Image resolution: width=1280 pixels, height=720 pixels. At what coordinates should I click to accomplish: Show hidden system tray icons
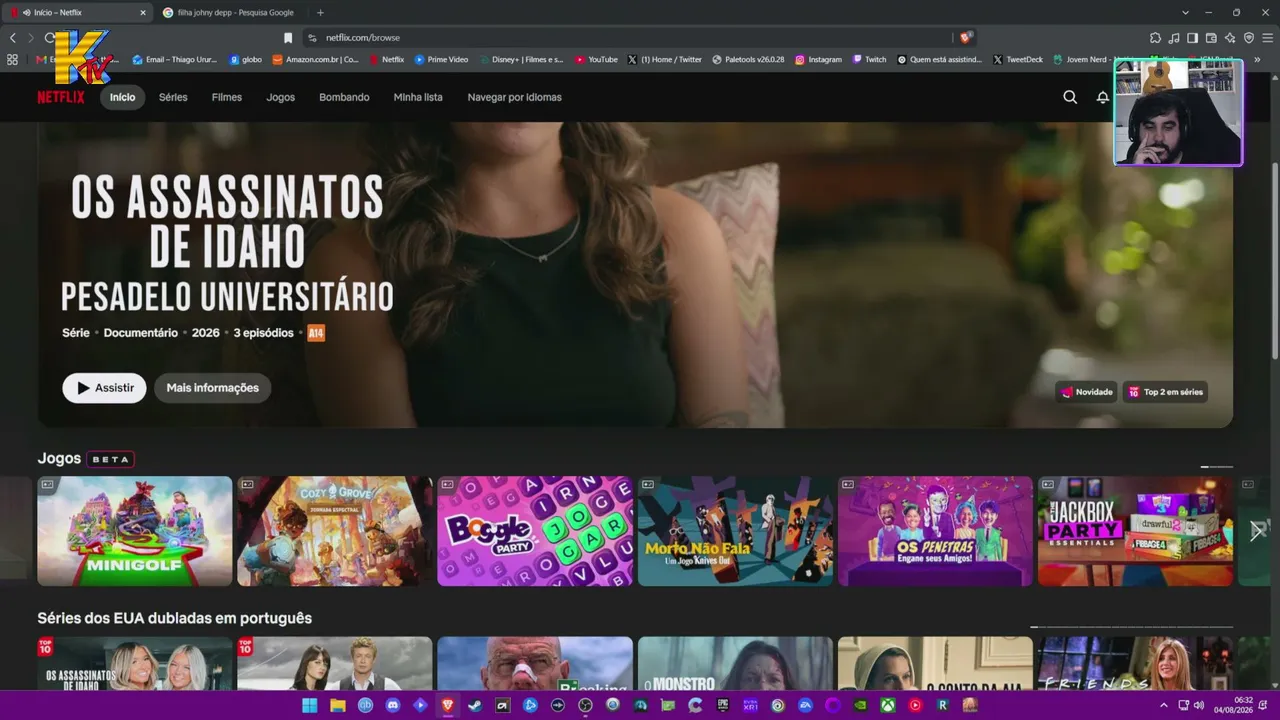click(1164, 705)
